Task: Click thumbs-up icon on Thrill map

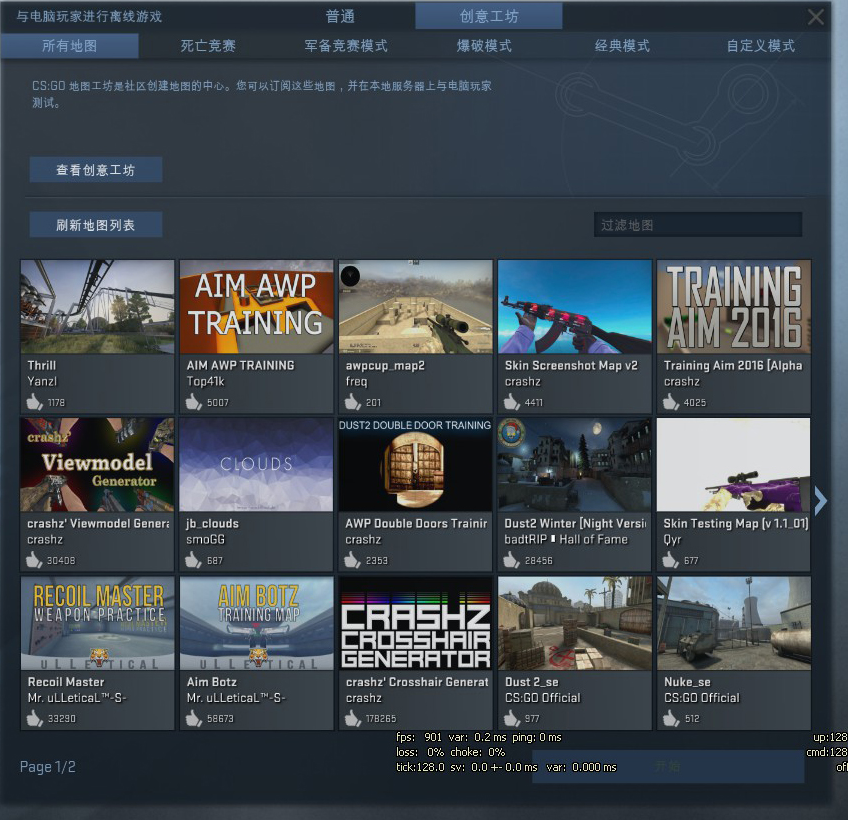Action: point(35,402)
